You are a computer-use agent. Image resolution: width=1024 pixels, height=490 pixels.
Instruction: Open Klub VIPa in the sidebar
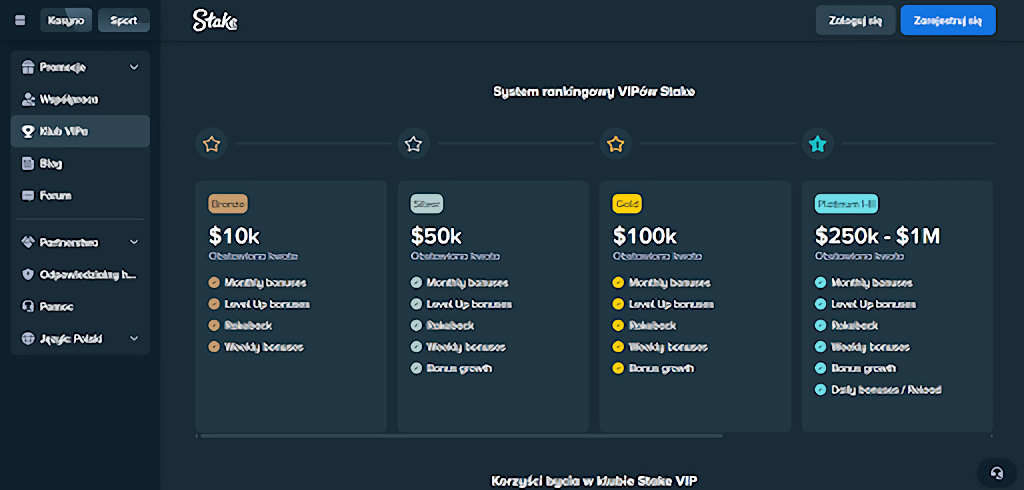click(x=63, y=131)
